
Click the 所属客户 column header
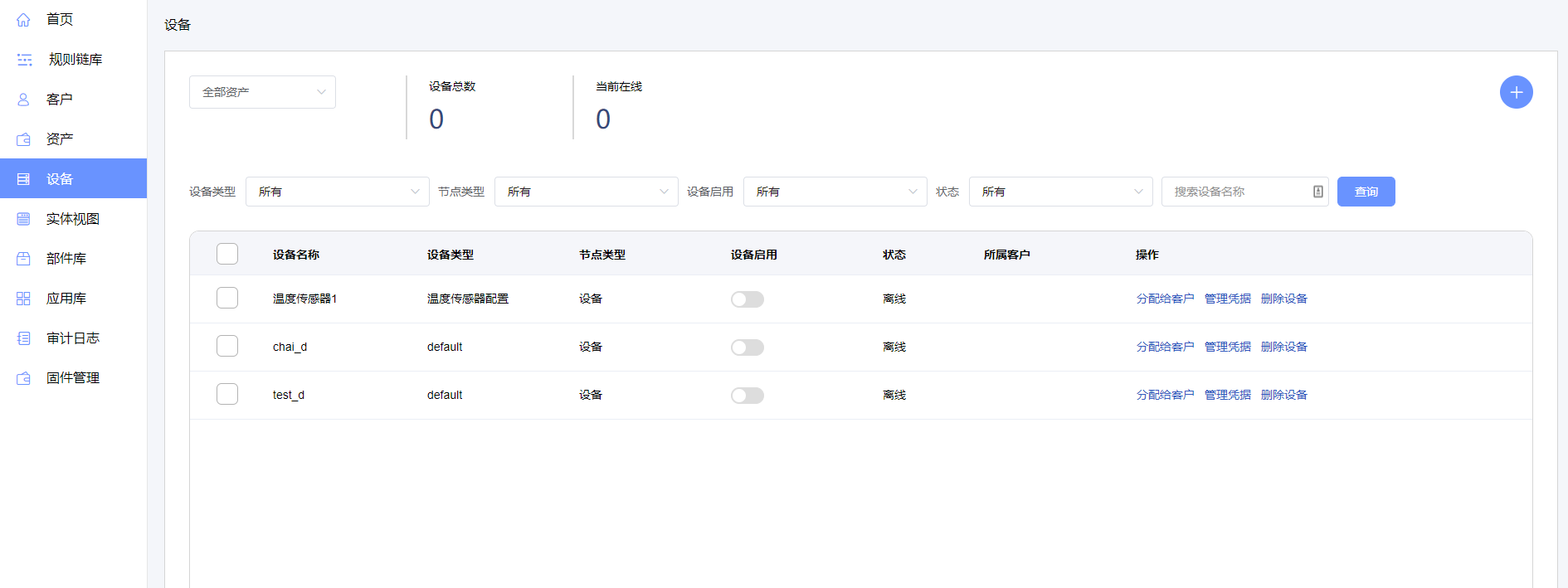point(1007,255)
